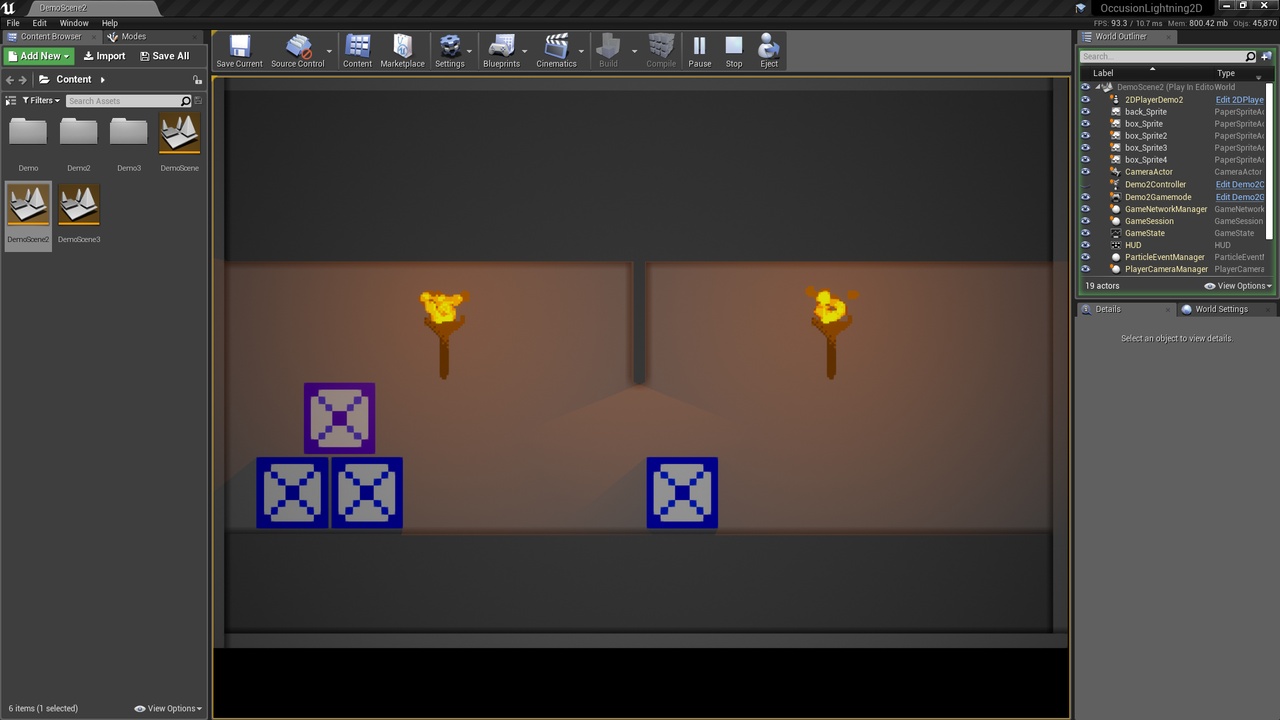
Task: Open the Add New dropdown
Action: click(x=39, y=56)
